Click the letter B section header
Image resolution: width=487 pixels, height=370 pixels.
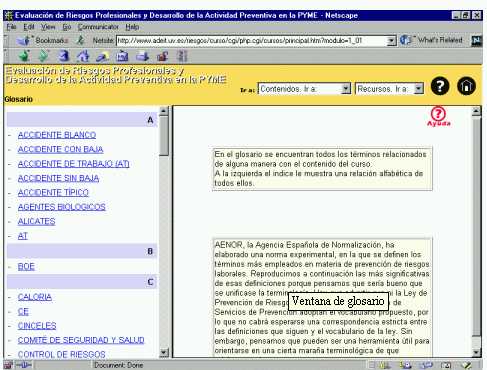[x=82, y=251]
